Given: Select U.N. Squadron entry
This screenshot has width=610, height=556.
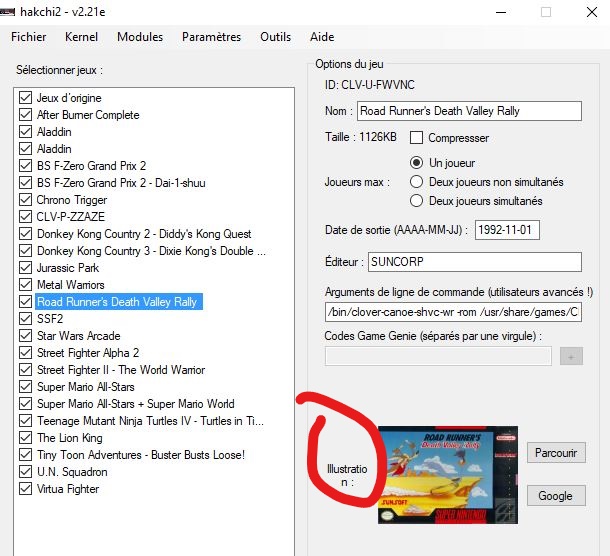Looking at the screenshot, I should (x=72, y=472).
